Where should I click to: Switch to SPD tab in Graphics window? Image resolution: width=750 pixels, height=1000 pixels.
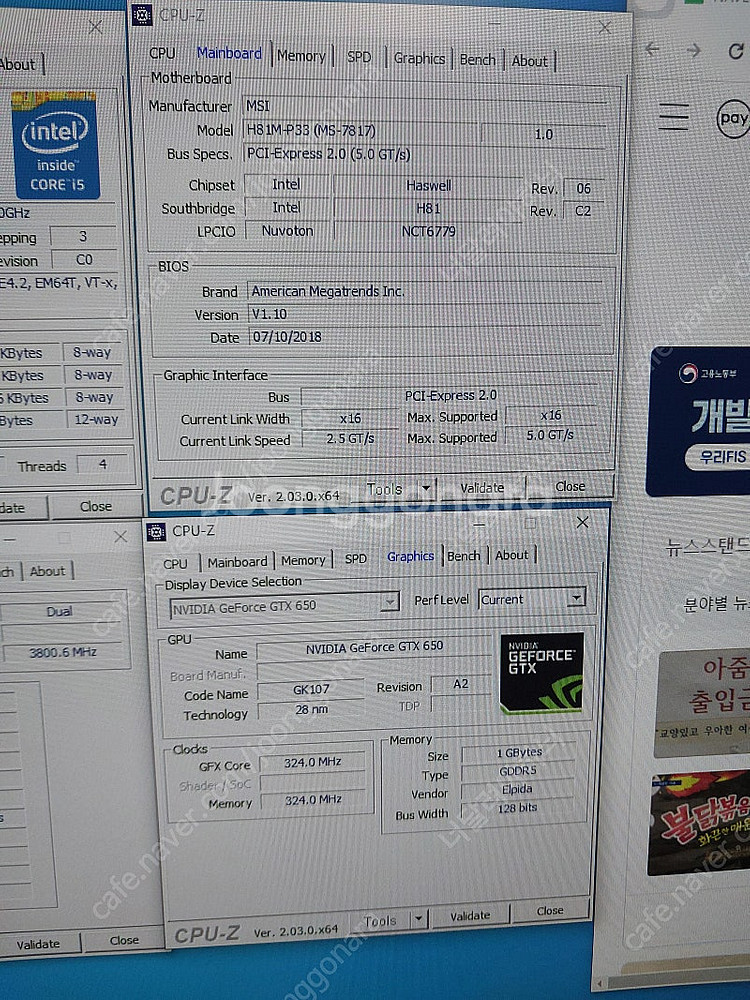click(x=355, y=559)
